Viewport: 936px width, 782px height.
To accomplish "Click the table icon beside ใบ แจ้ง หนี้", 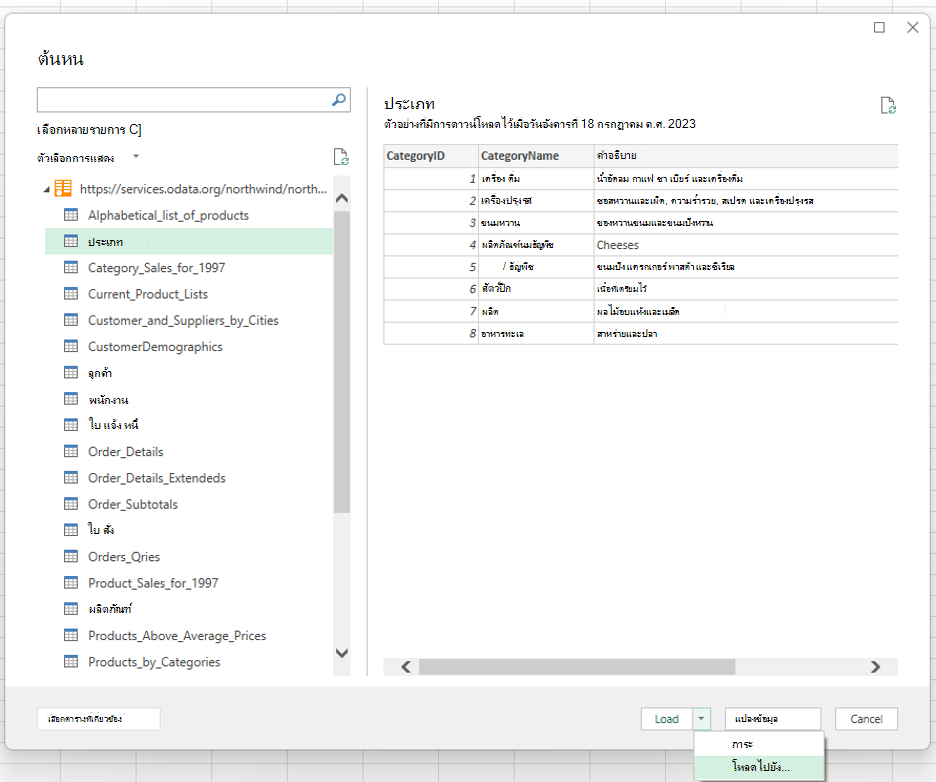I will click(x=71, y=425).
